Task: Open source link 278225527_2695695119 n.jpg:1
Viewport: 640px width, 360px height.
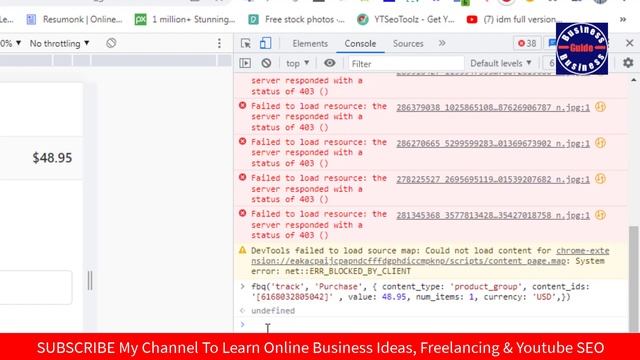Action: click(493, 179)
